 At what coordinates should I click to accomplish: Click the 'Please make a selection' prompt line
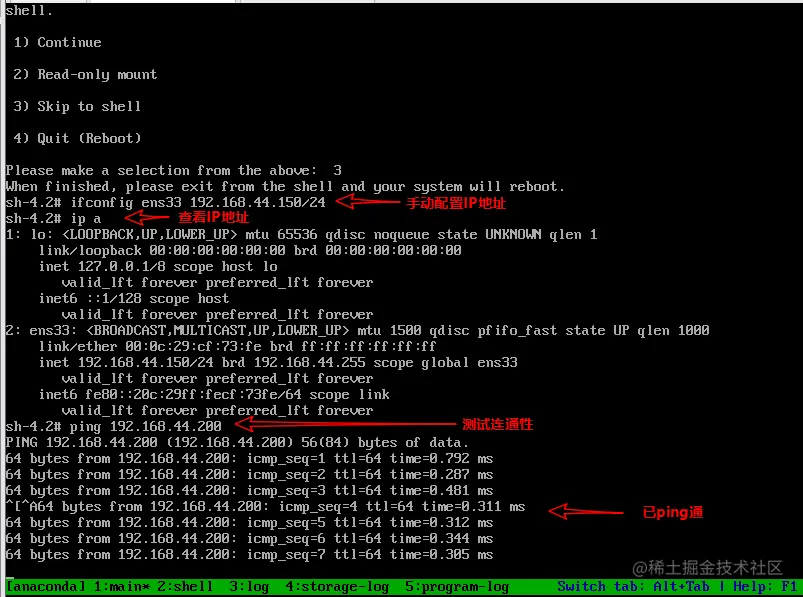pyautogui.click(x=174, y=170)
